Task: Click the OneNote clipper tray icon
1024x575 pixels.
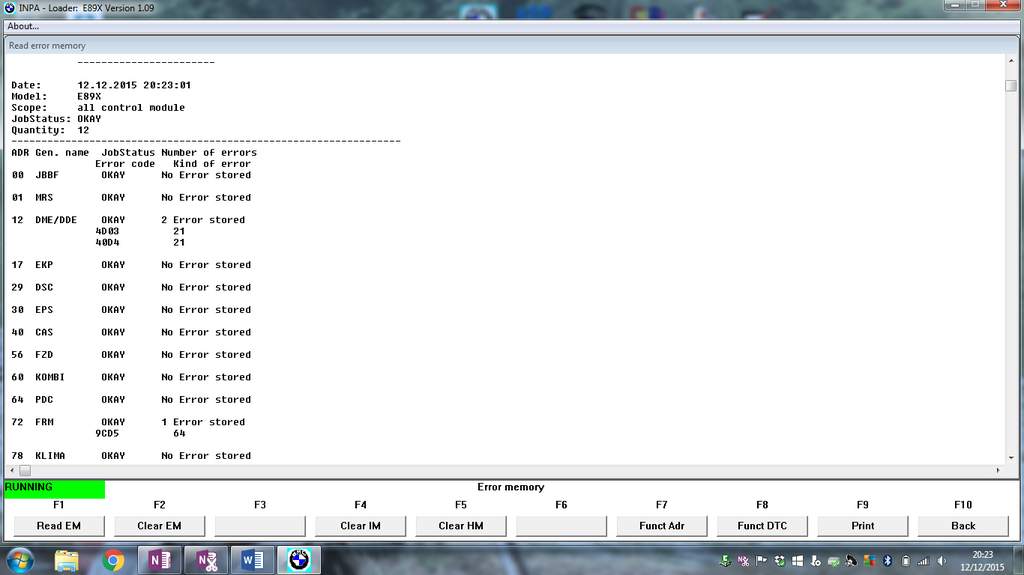Action: 743,561
